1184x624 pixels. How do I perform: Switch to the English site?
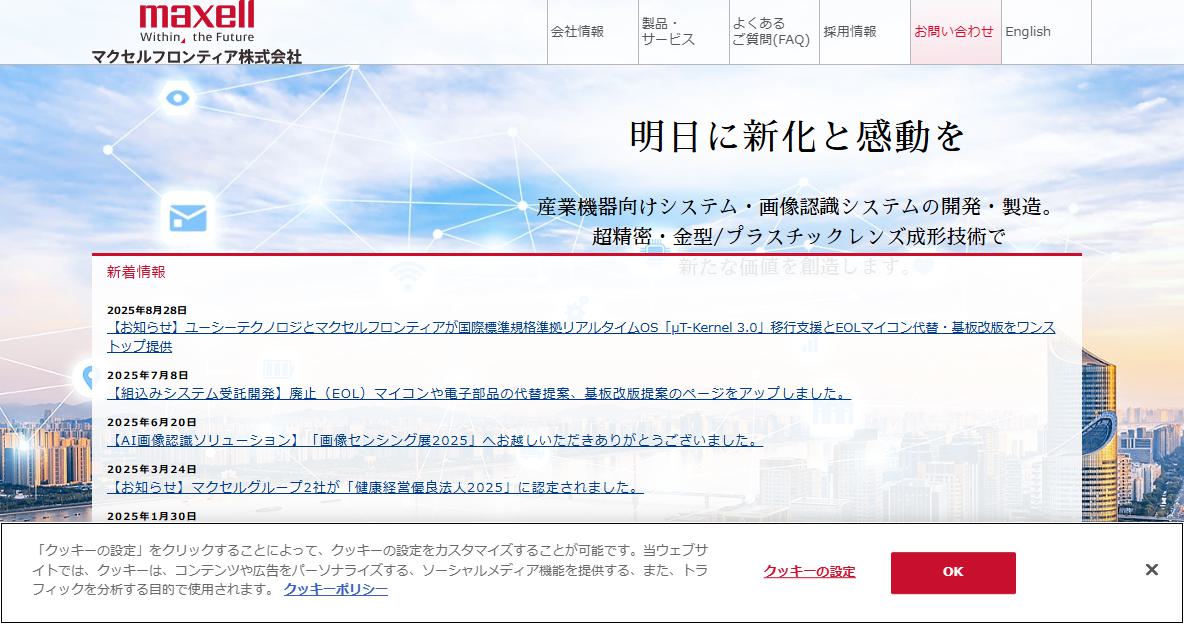(x=1046, y=32)
